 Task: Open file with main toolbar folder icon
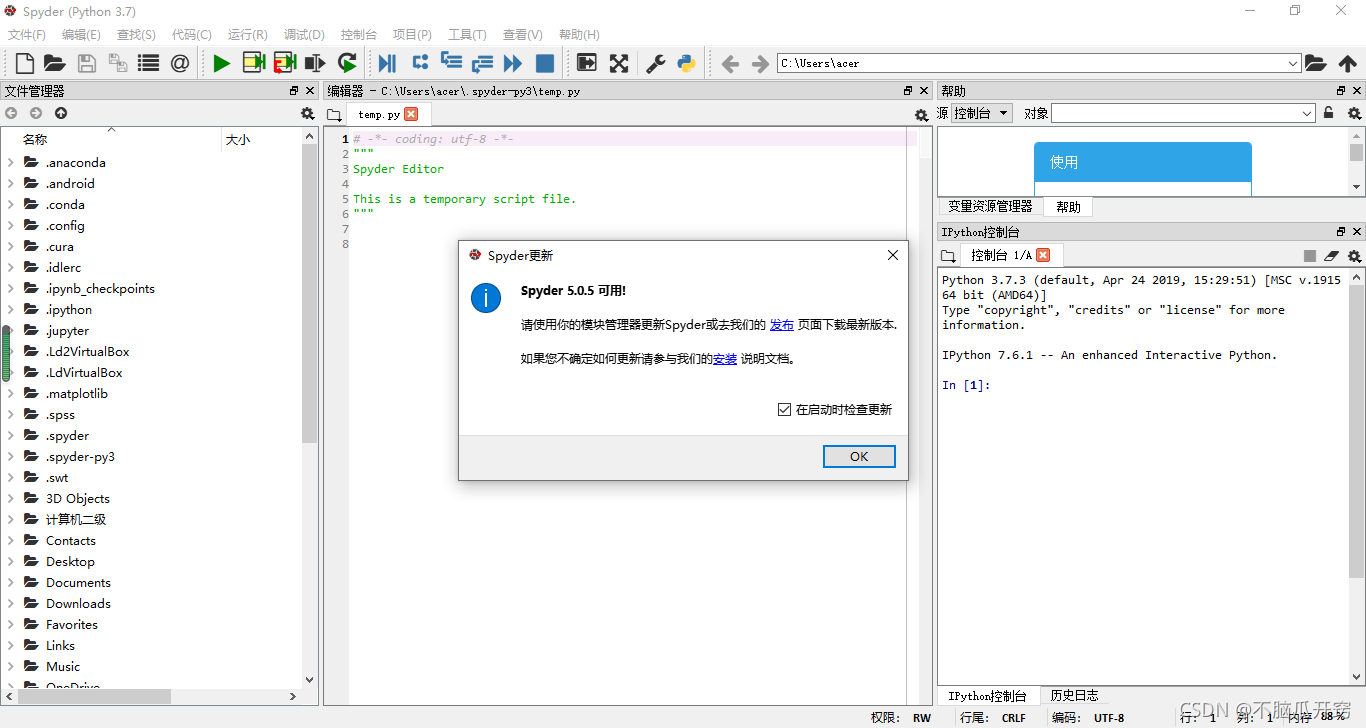coord(54,63)
